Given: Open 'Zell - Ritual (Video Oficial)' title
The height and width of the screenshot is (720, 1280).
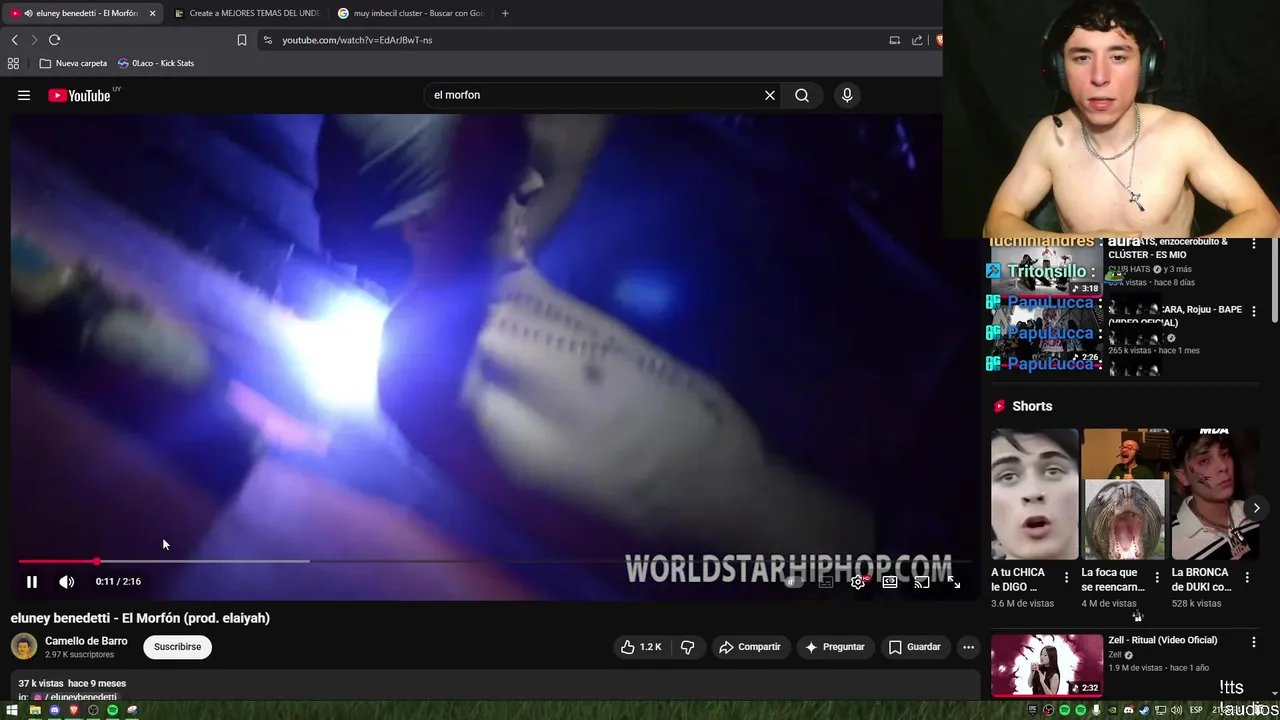Looking at the screenshot, I should pos(1163,640).
